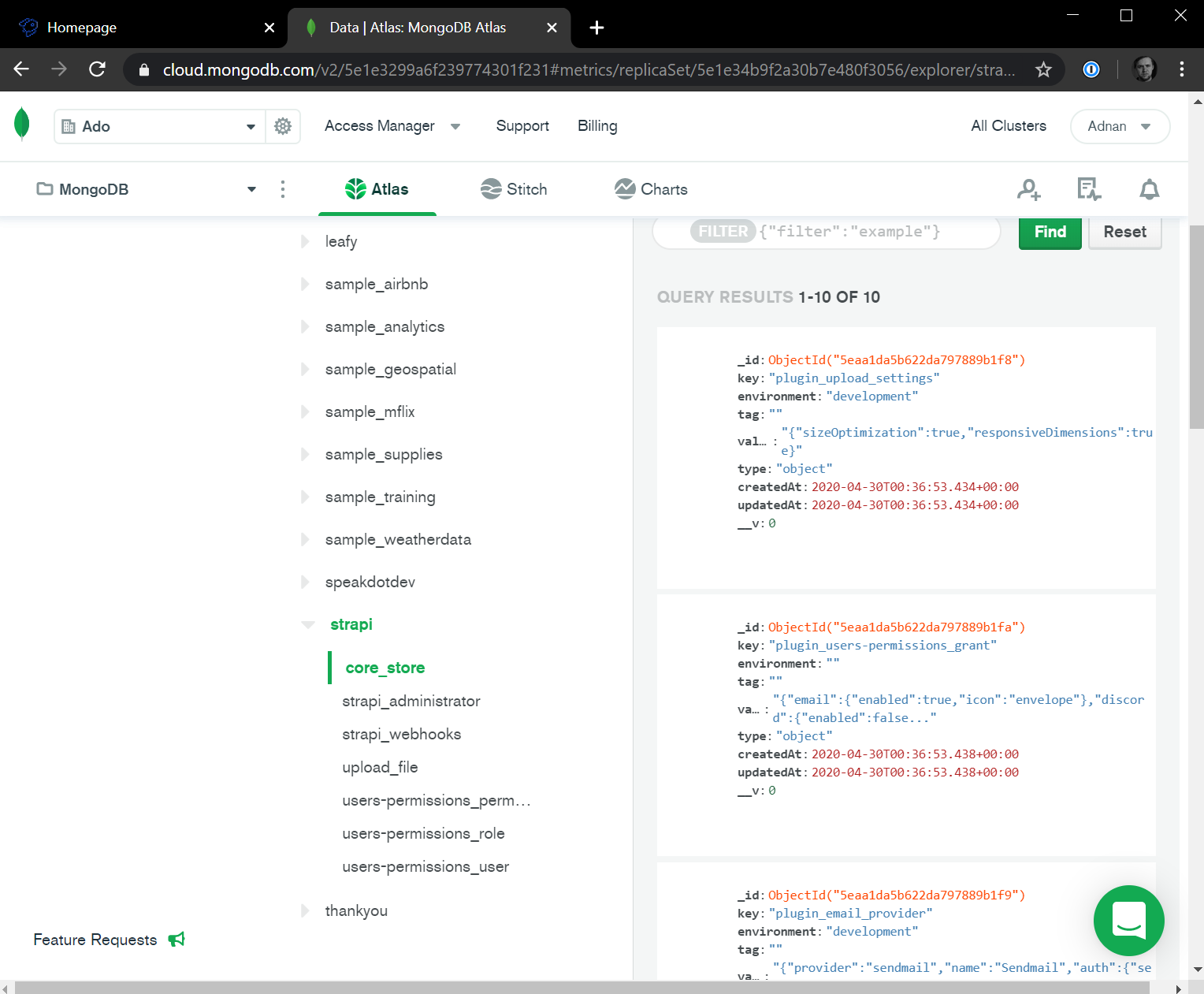Expand the sample_airbnb database
The height and width of the screenshot is (994, 1204).
(305, 284)
